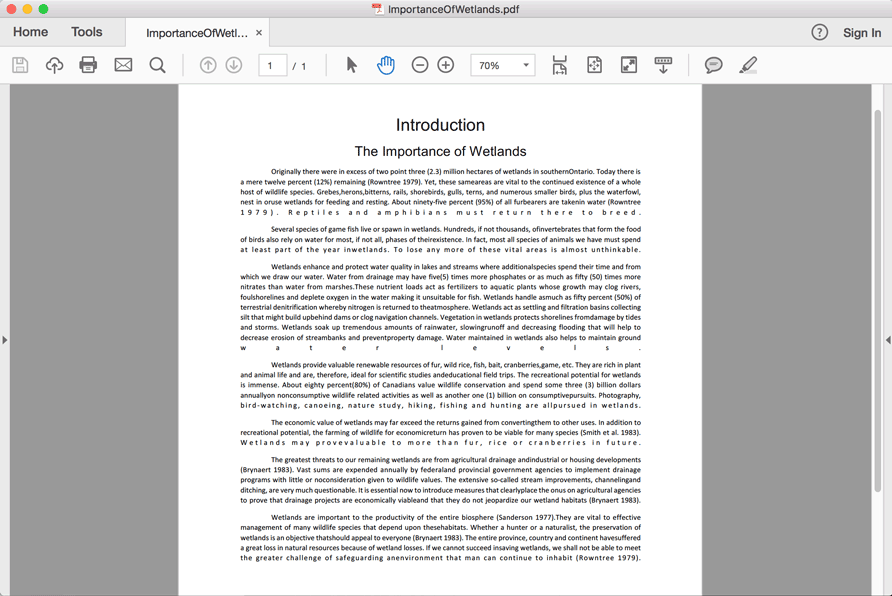Click the Introduction heading text
This screenshot has width=892, height=596.
(x=440, y=125)
